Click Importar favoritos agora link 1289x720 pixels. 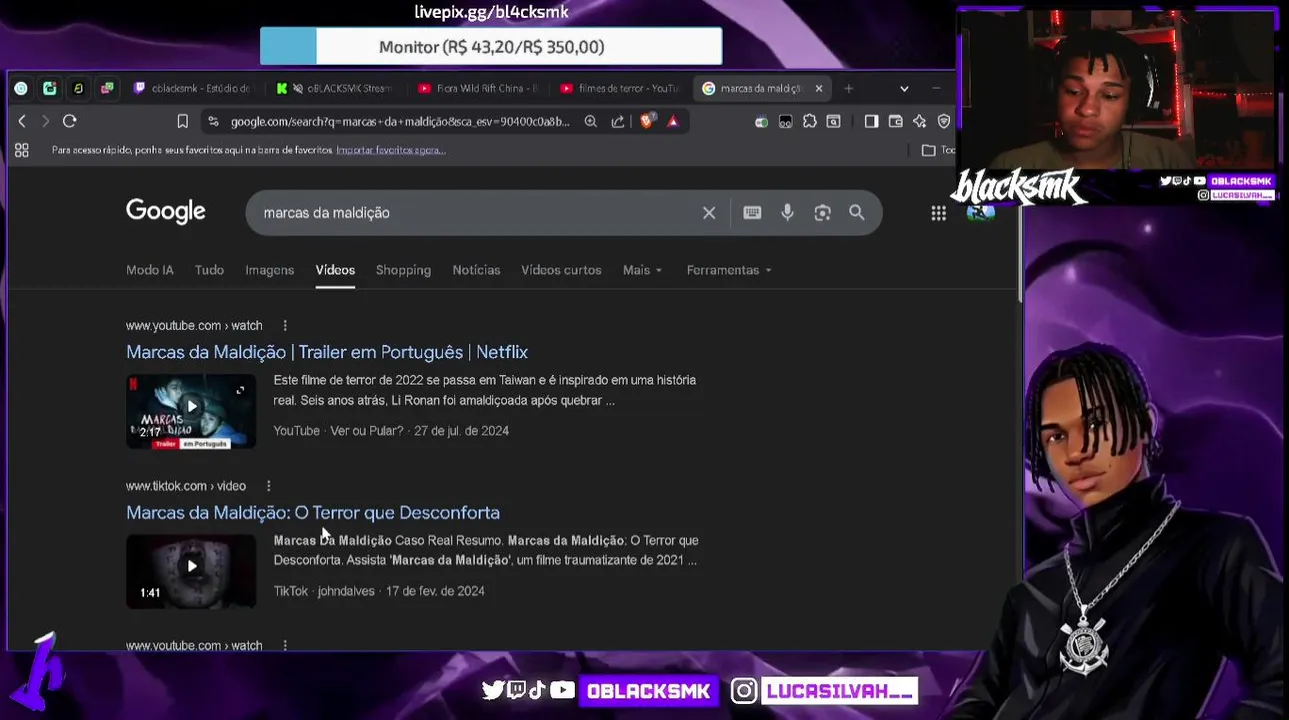(x=390, y=150)
